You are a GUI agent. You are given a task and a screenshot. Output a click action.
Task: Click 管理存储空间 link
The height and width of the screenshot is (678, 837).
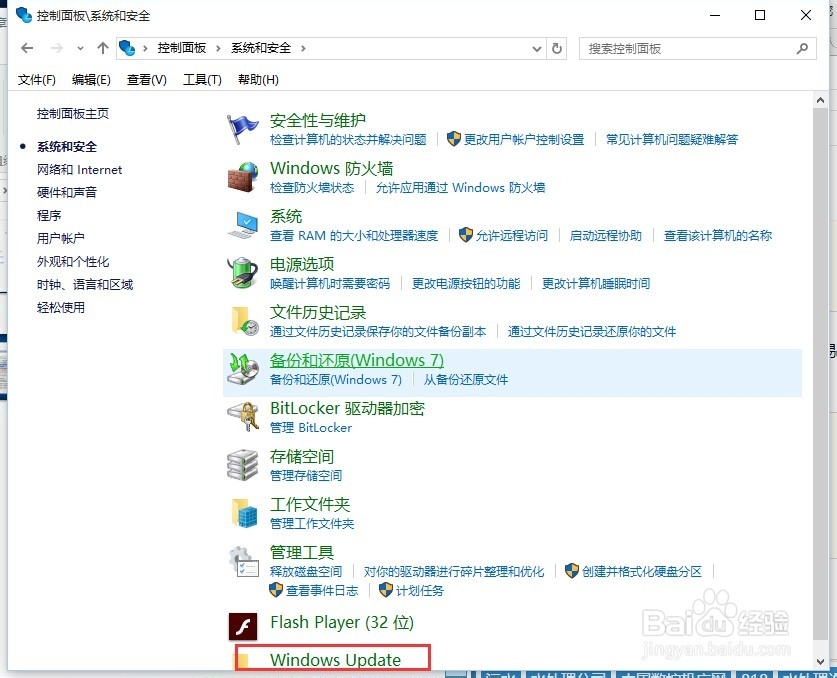(306, 476)
